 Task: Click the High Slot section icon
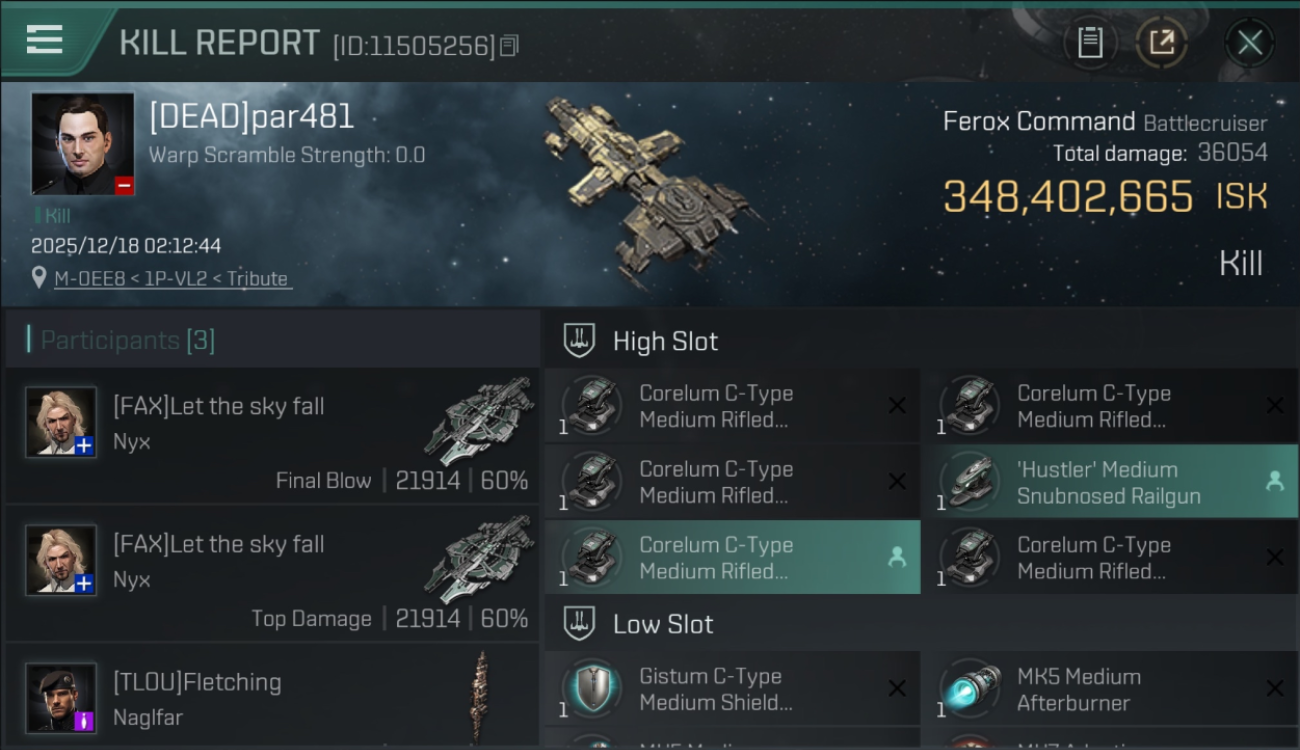pyautogui.click(x=580, y=341)
